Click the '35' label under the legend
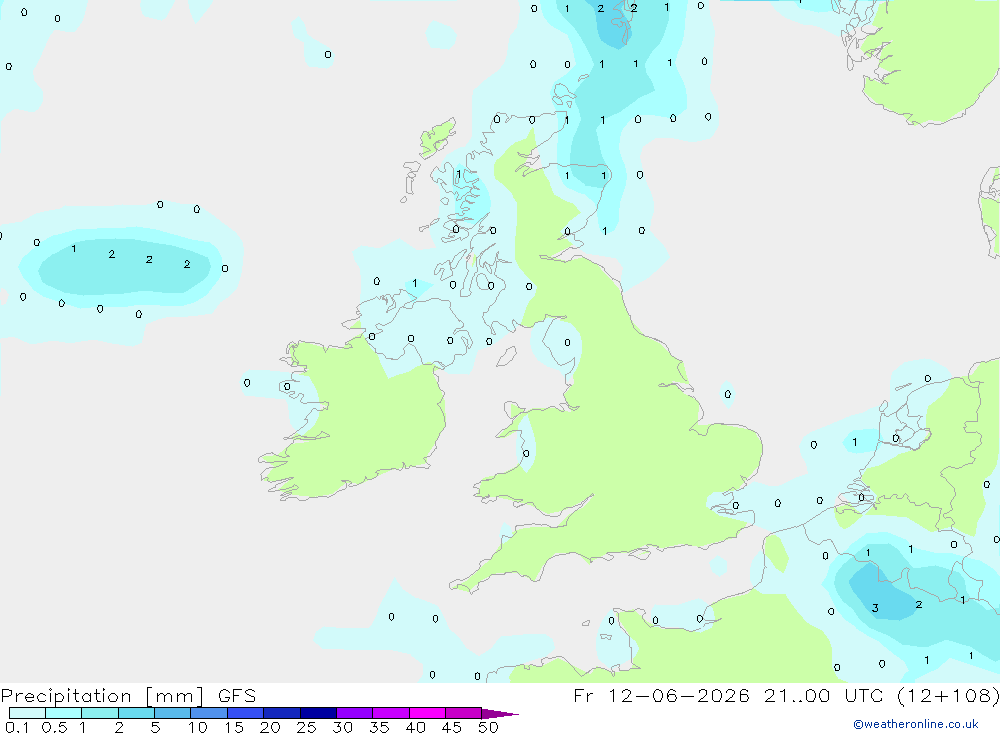Viewport: 1000px width, 733px height. point(379,727)
